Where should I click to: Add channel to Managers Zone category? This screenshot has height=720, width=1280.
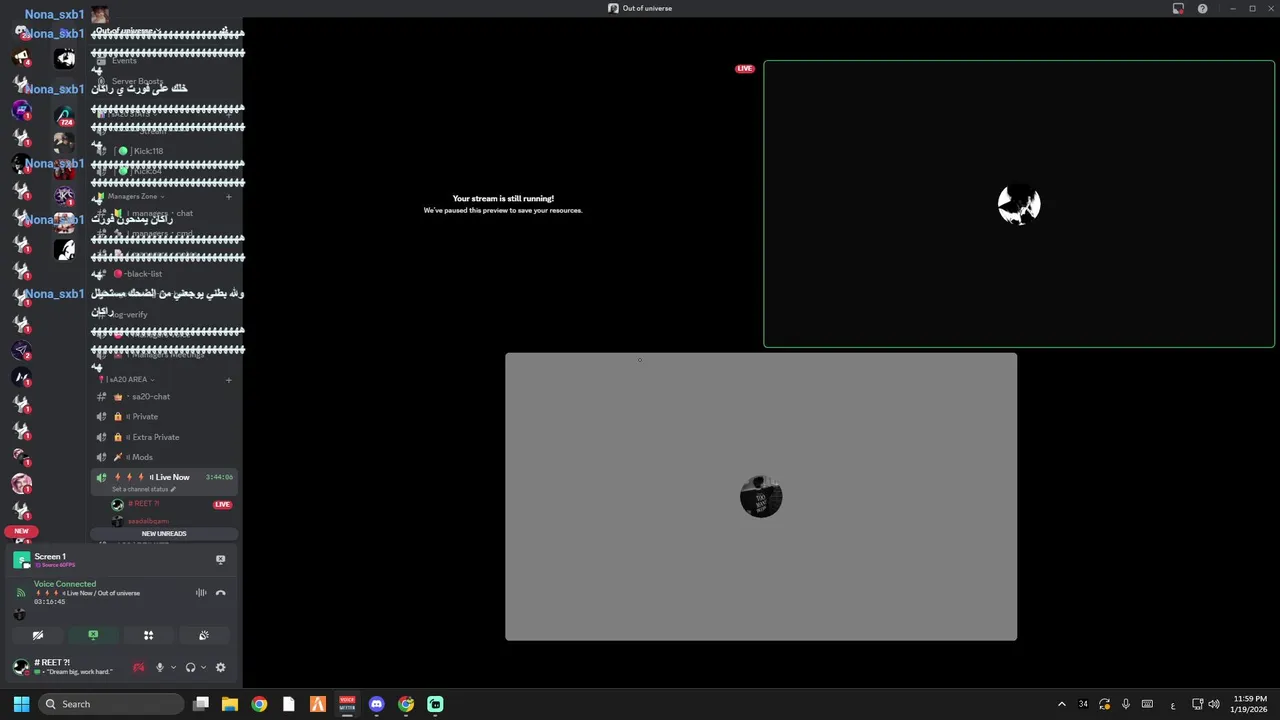coord(229,197)
